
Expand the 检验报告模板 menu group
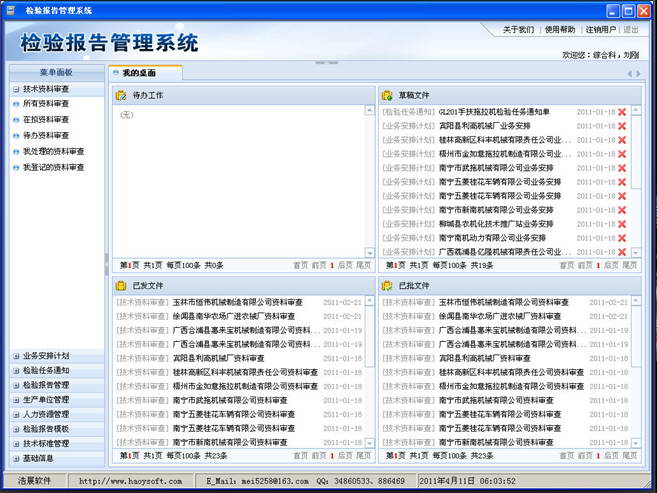coord(16,429)
